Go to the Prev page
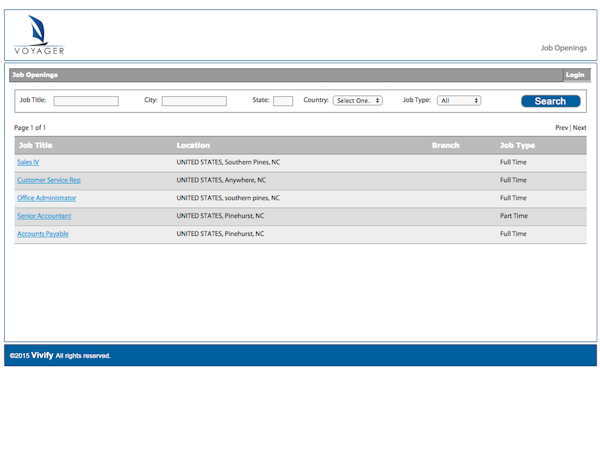This screenshot has width=600, height=450. 561,128
